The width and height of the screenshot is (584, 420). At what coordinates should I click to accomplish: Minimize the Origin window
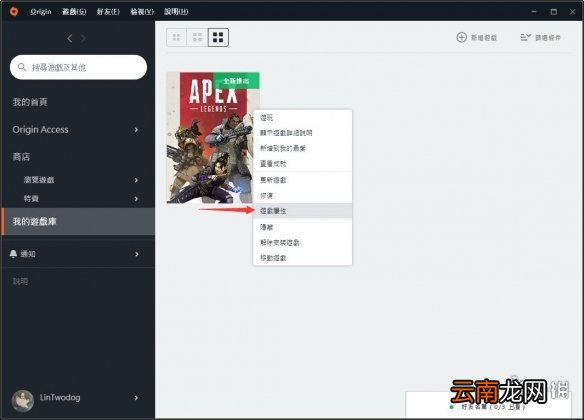click(x=534, y=12)
